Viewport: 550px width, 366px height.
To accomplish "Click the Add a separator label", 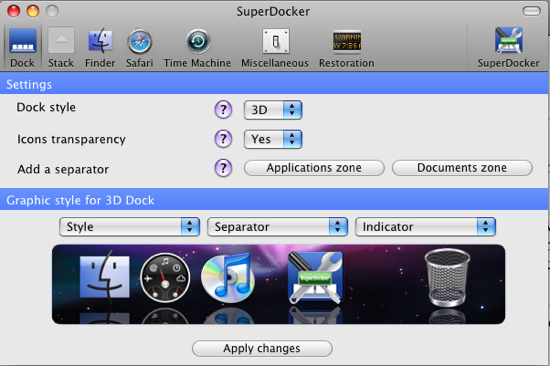I will coord(63,169).
